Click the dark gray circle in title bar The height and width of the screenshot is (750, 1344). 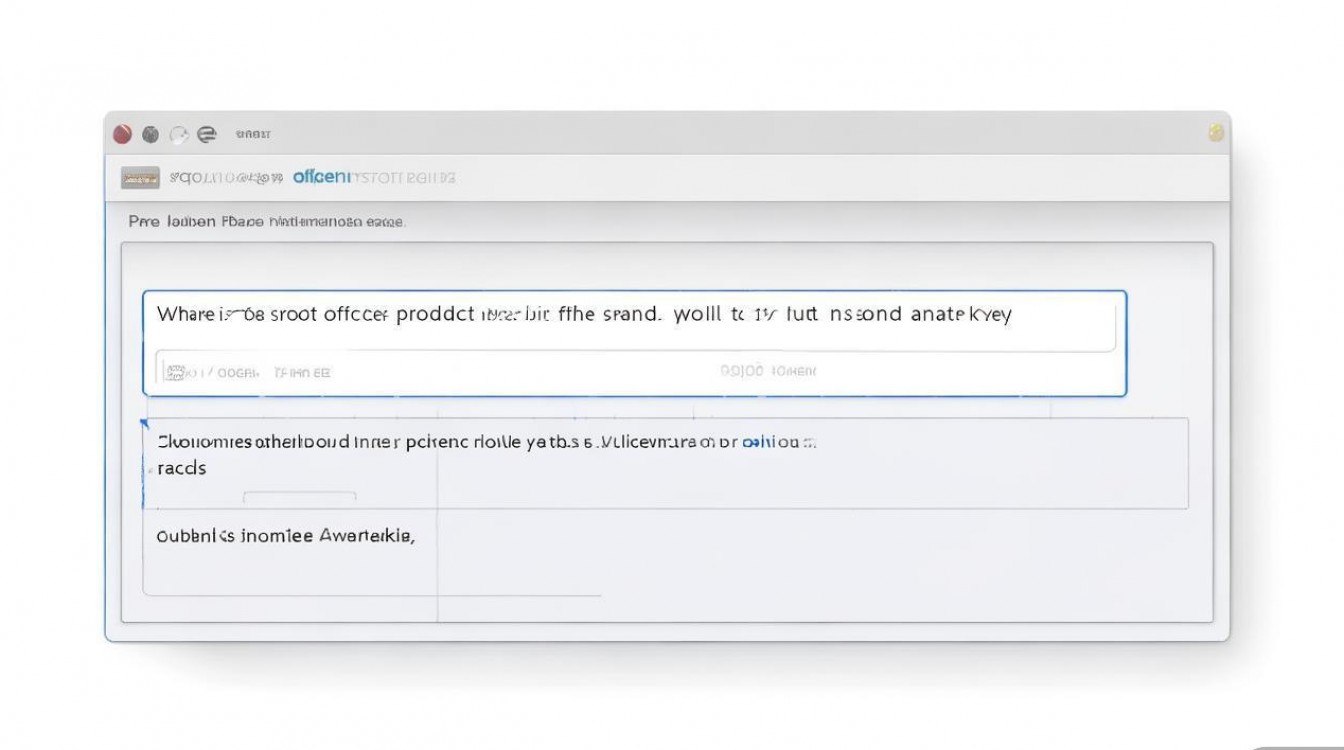pyautogui.click(x=150, y=134)
